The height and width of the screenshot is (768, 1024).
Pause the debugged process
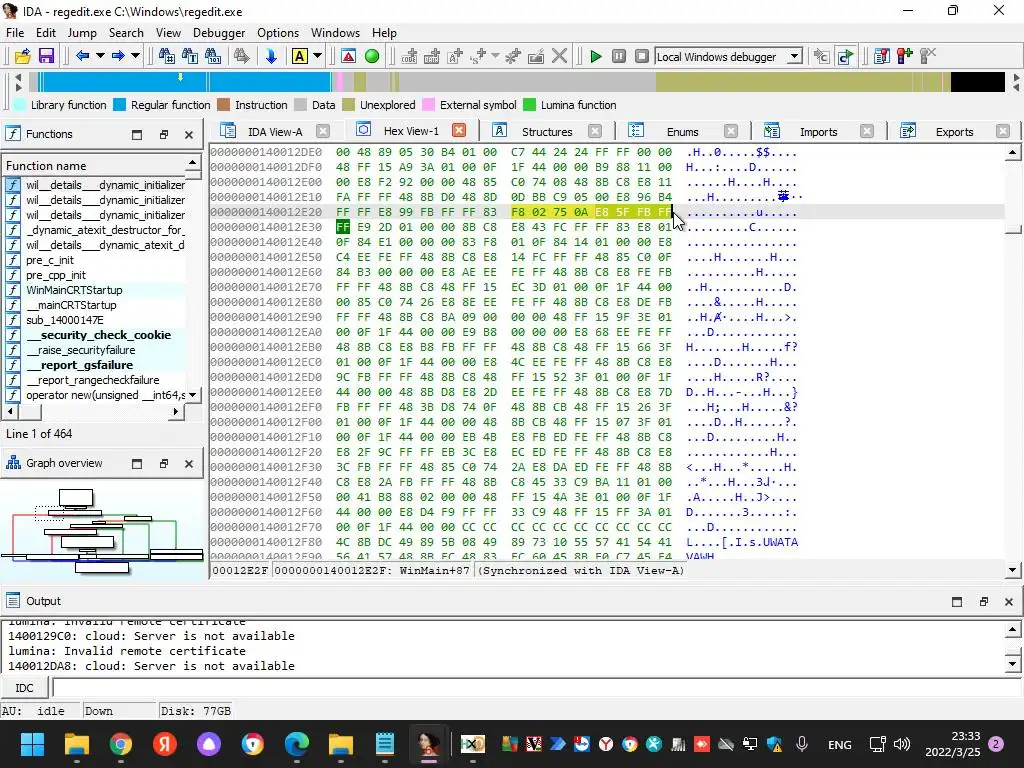pos(619,56)
